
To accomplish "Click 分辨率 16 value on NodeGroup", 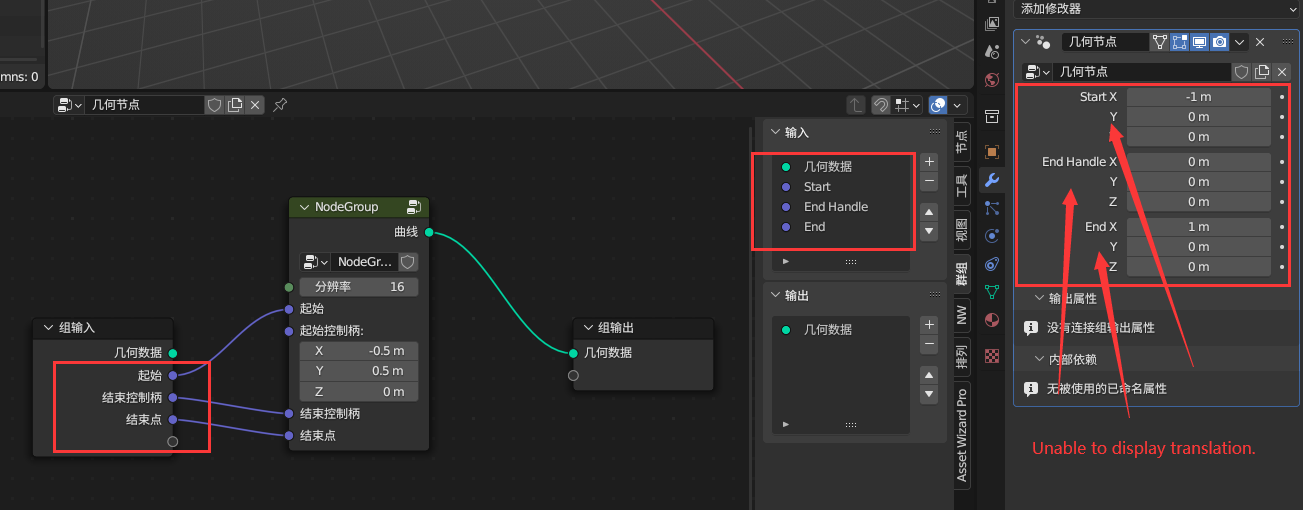I will click(x=359, y=287).
